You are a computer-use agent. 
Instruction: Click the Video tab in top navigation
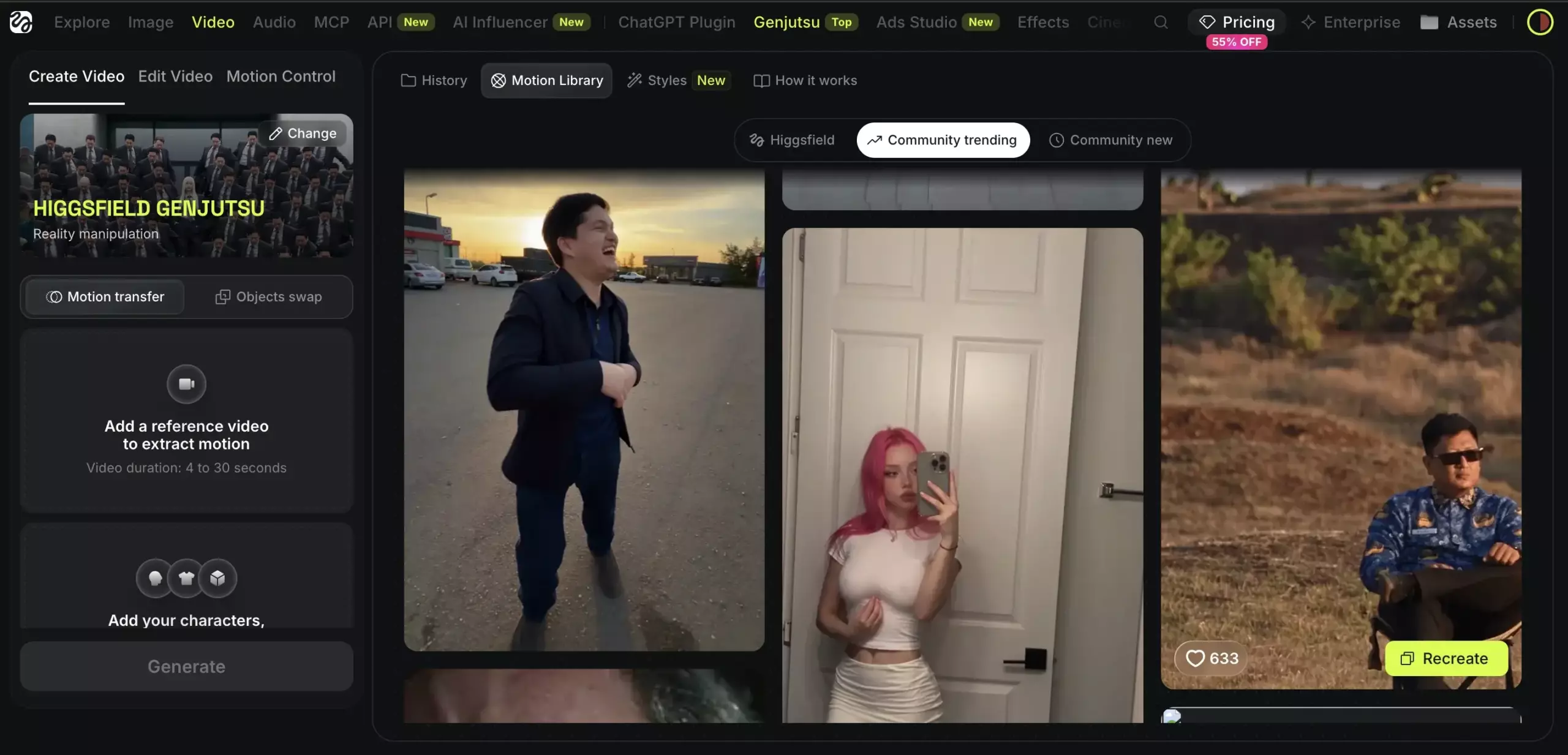pyautogui.click(x=213, y=22)
